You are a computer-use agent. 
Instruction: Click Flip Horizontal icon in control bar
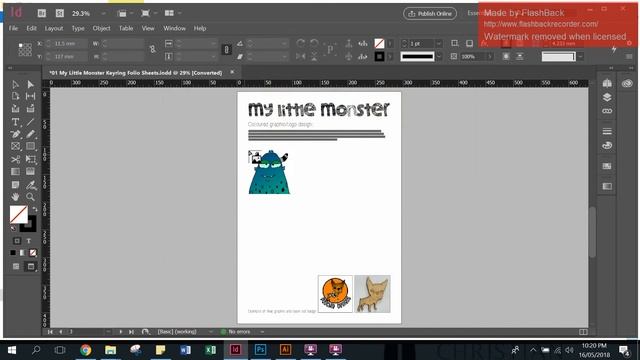(300, 56)
